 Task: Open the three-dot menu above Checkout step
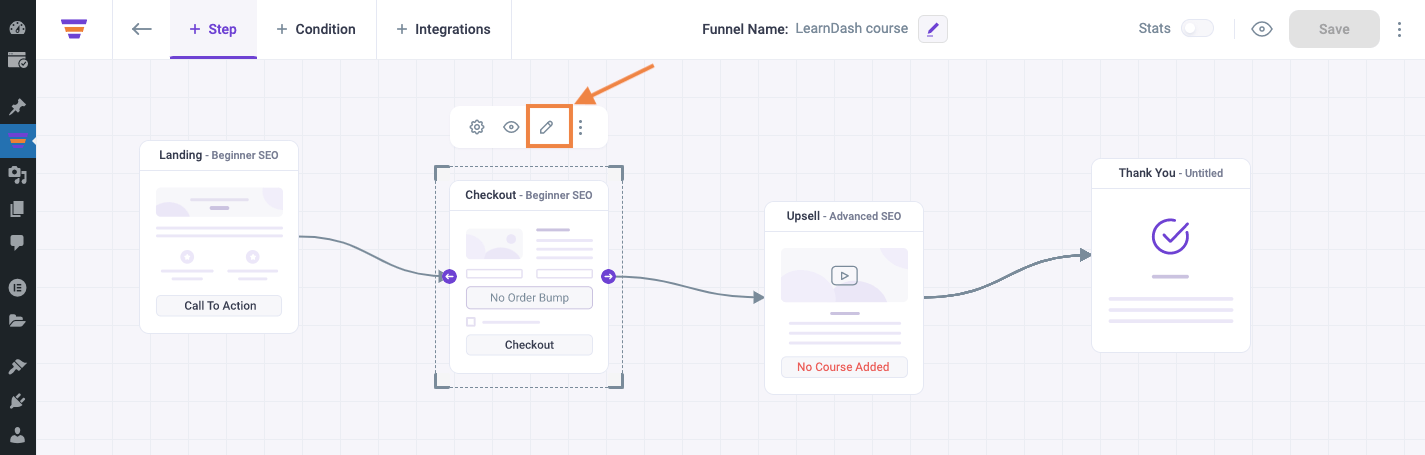click(581, 127)
